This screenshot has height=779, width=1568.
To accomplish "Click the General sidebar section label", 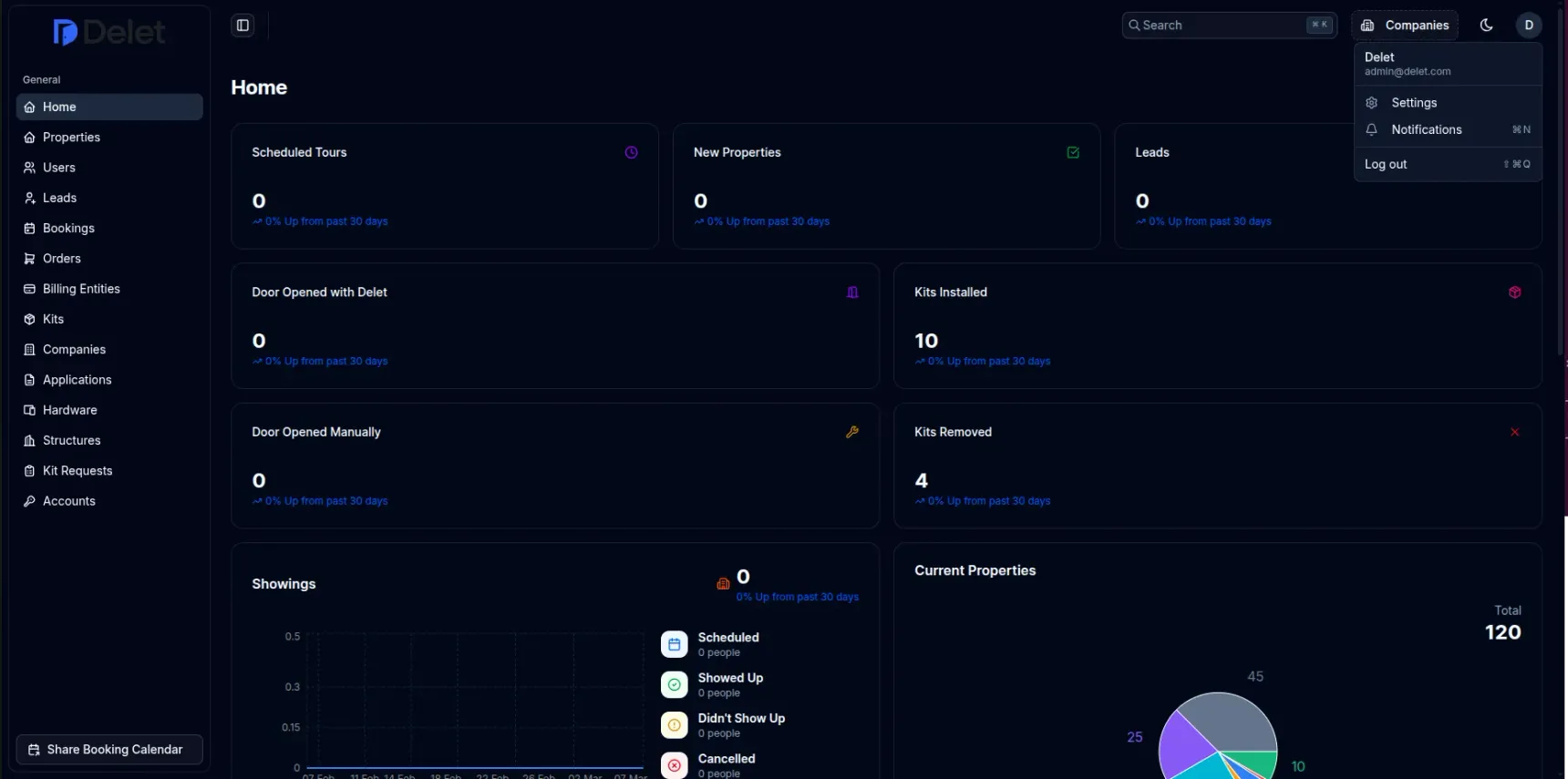I will [x=42, y=80].
